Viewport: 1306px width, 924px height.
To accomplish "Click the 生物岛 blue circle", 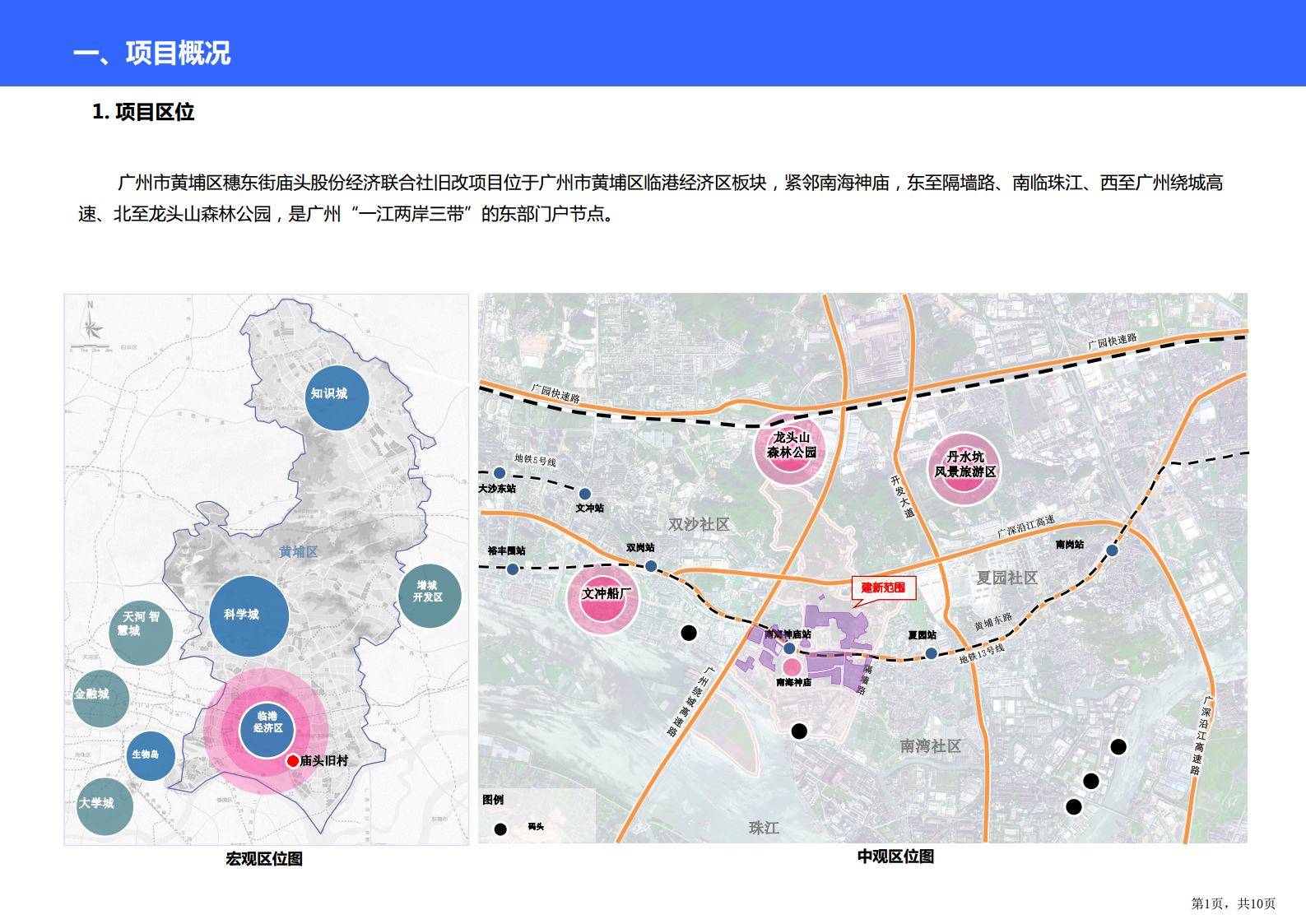I will coord(151,755).
